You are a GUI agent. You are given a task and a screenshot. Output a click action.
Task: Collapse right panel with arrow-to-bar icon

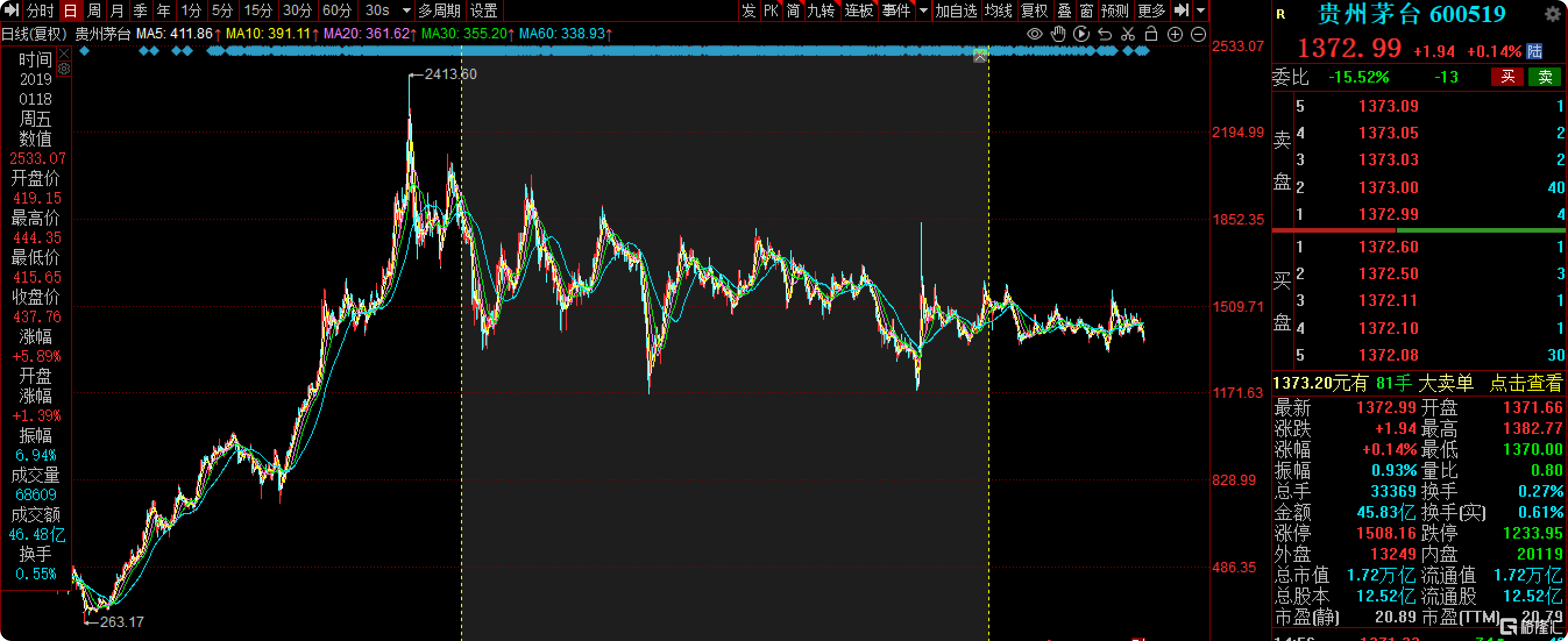pyautogui.click(x=1182, y=10)
